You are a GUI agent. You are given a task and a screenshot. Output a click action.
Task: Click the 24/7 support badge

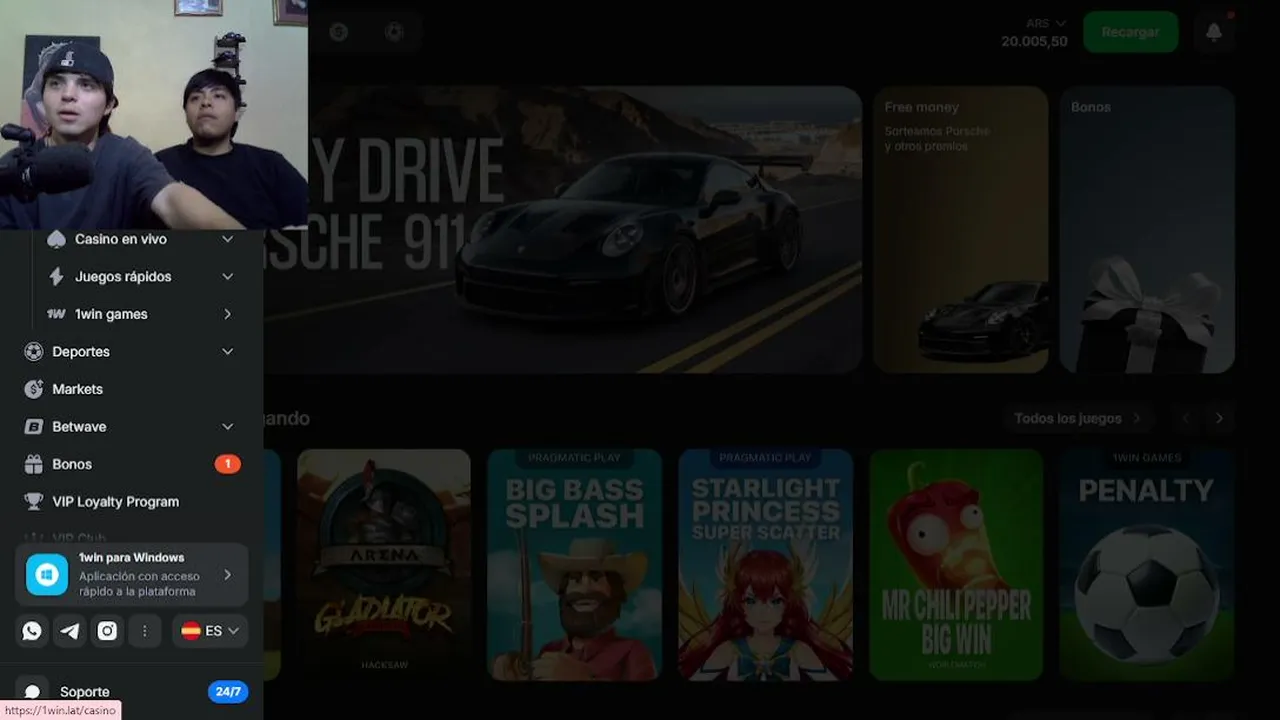point(228,692)
